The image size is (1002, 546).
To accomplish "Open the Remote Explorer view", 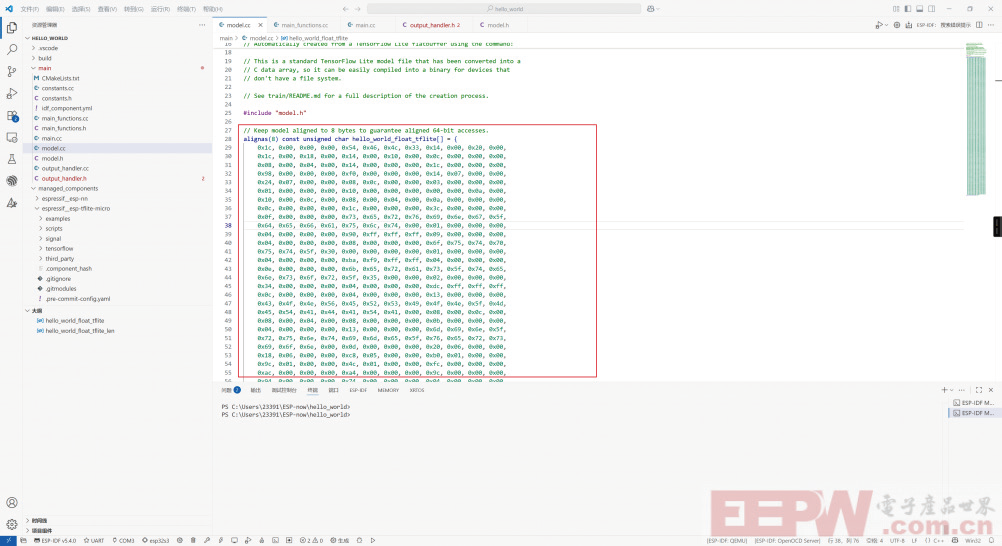I will (x=12, y=137).
